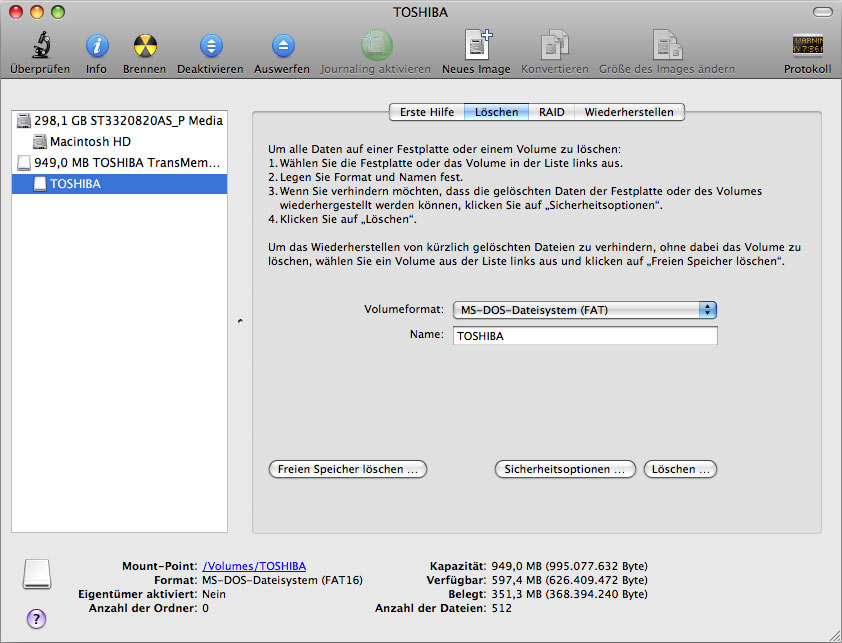Click the Freien Speicher löschen button
Viewport: 842px width, 643px height.
(348, 469)
